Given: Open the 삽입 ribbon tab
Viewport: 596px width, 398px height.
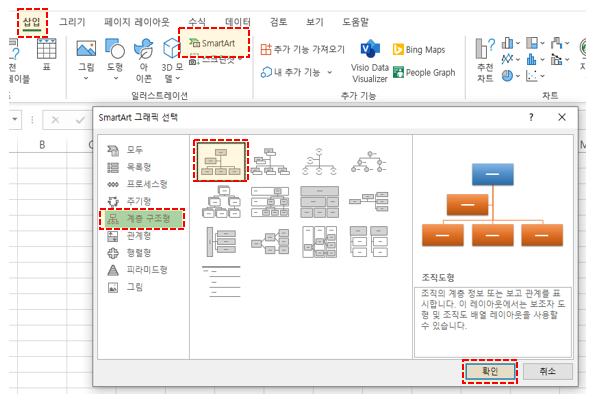Looking at the screenshot, I should point(32,22).
